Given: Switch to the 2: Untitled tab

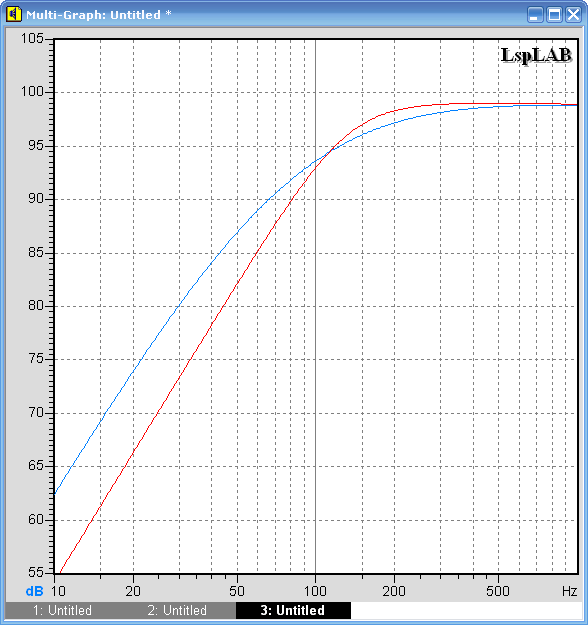Looking at the screenshot, I should pyautogui.click(x=177, y=610).
